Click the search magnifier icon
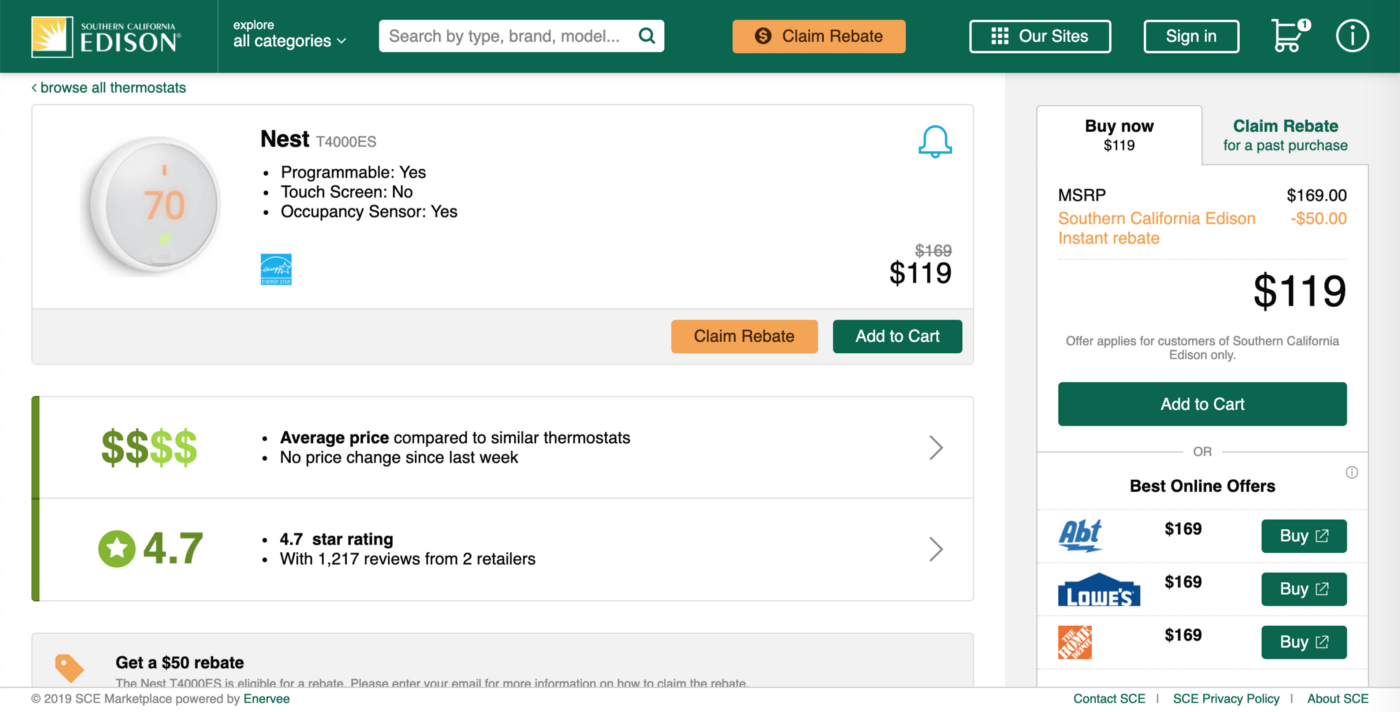Screen dimensions: 1400x712 pos(647,36)
